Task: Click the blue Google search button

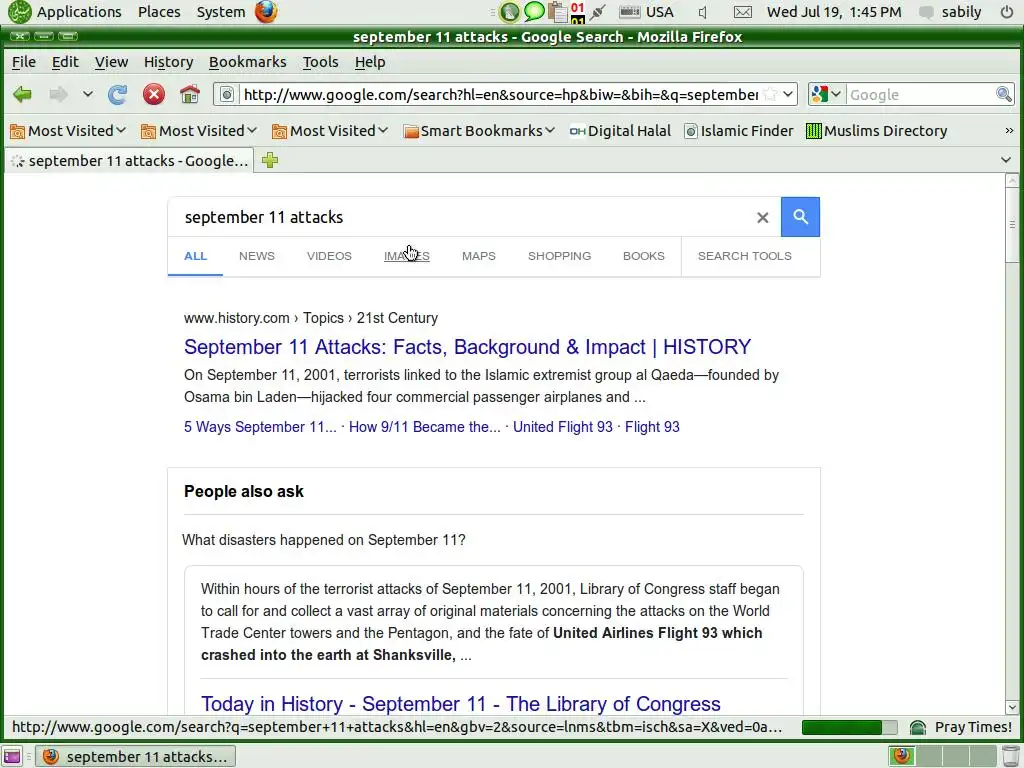Action: [800, 217]
